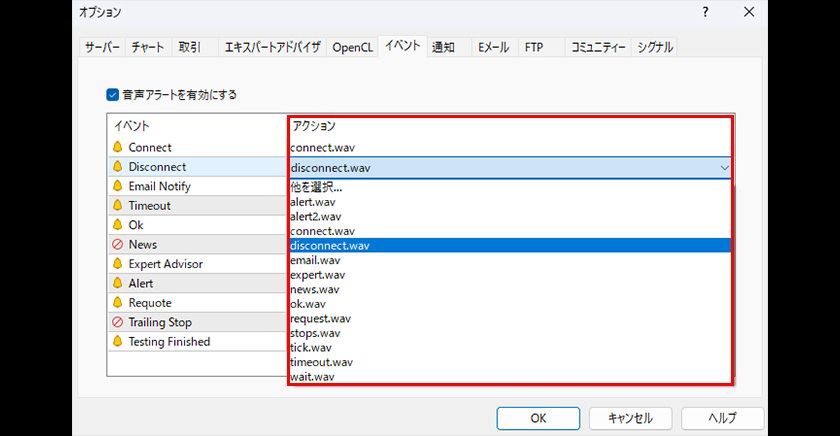The height and width of the screenshot is (436, 840).
Task: Switch to the サーバー tab
Action: tap(102, 47)
